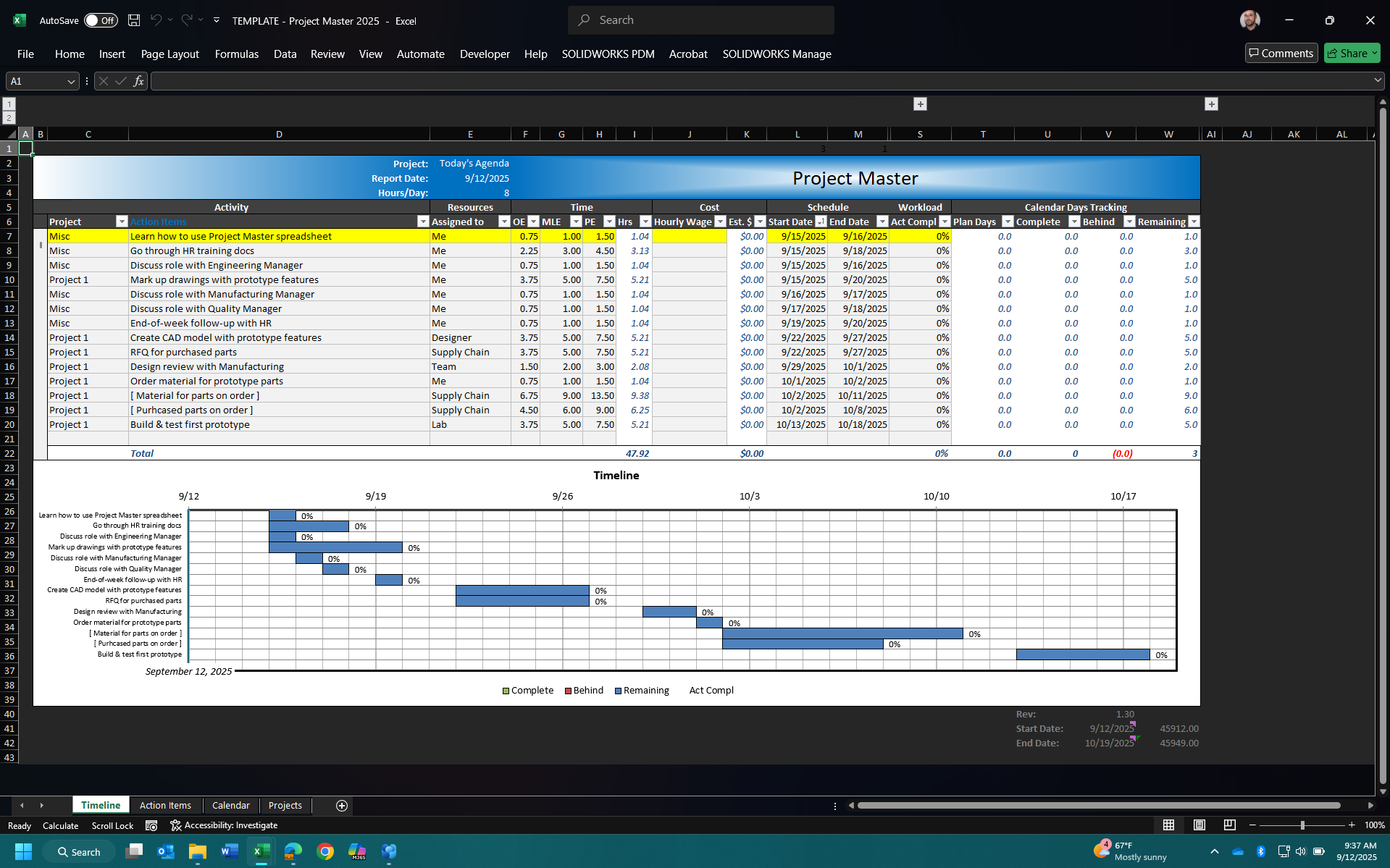This screenshot has height=868, width=1390.
Task: Open the Project column filter dropdown
Action: point(122,222)
